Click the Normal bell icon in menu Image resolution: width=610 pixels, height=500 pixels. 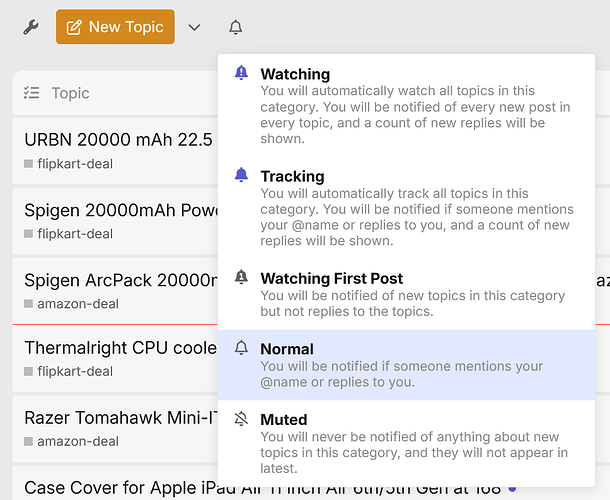tap(241, 348)
